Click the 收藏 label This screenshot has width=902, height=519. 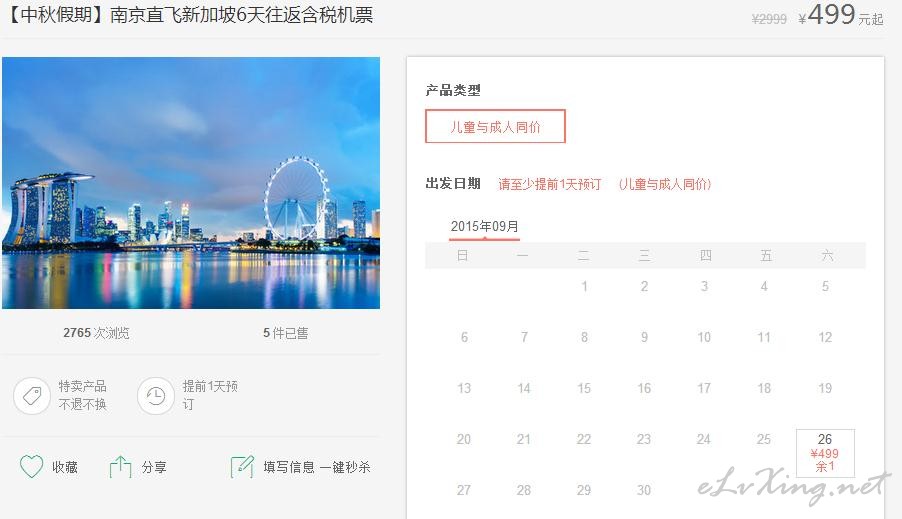click(65, 467)
